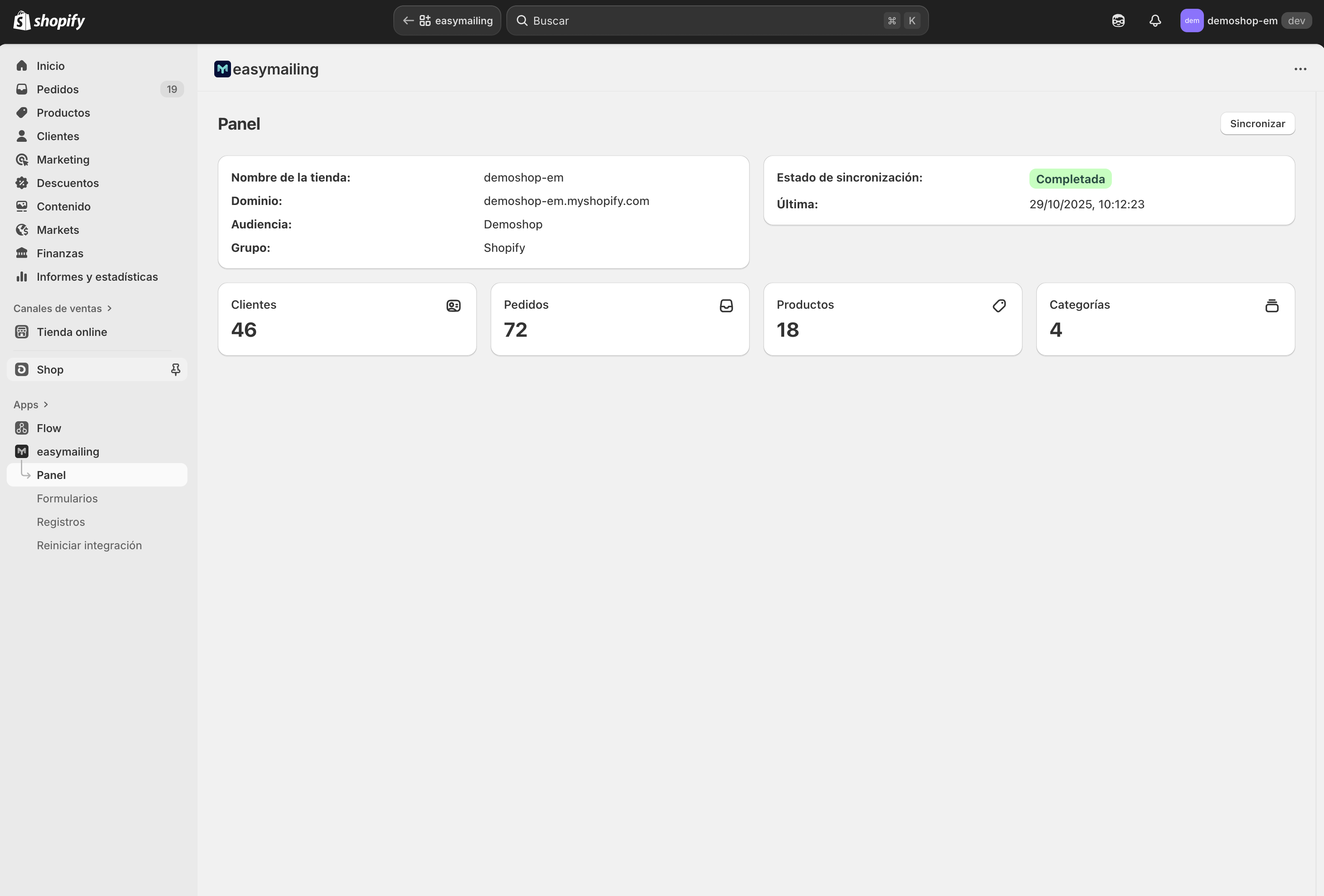Screen dimensions: 1324x896
Task: Click the Contenido image icon
Action: [22, 206]
